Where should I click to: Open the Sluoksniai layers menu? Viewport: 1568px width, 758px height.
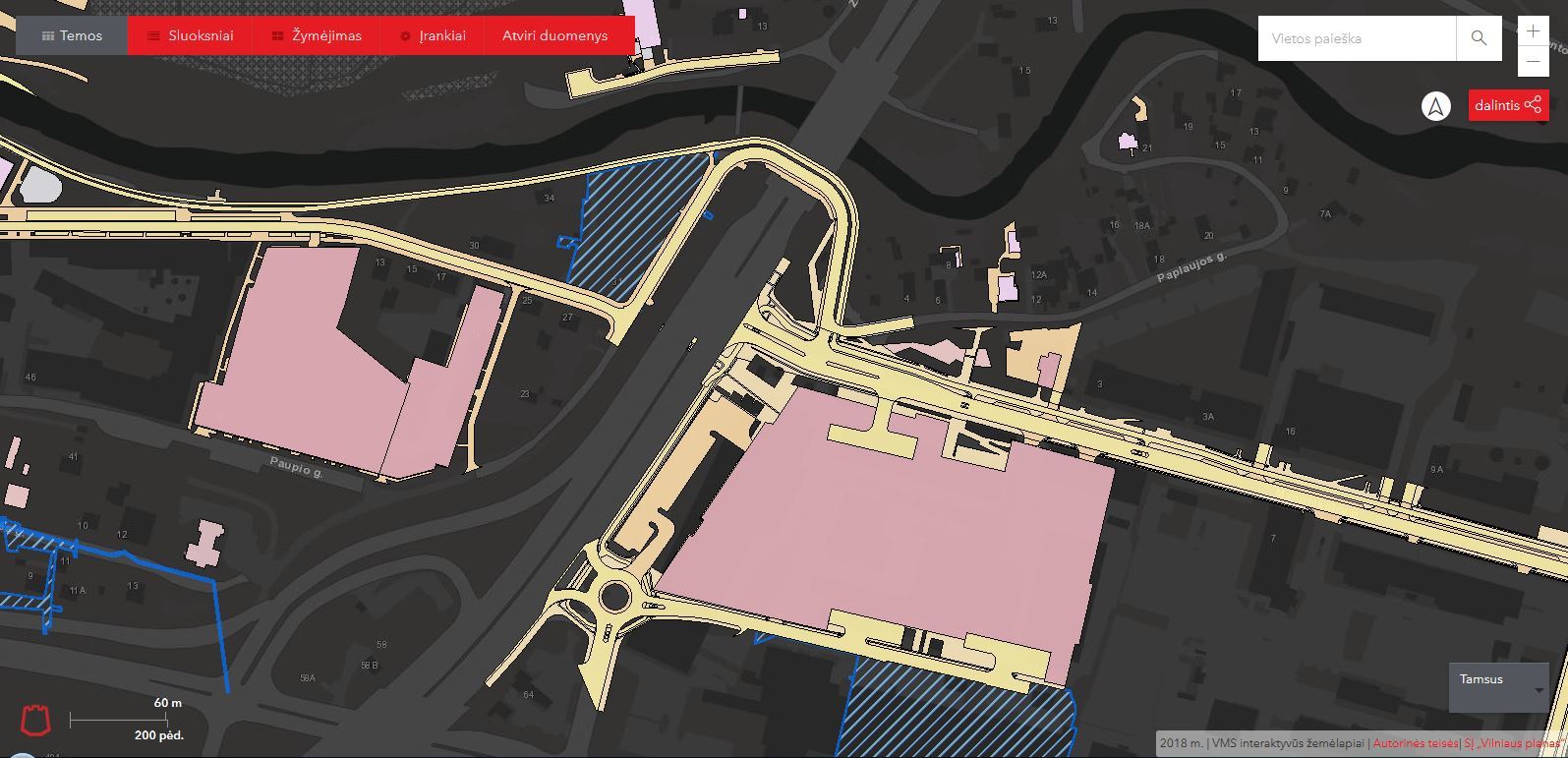pos(191,36)
